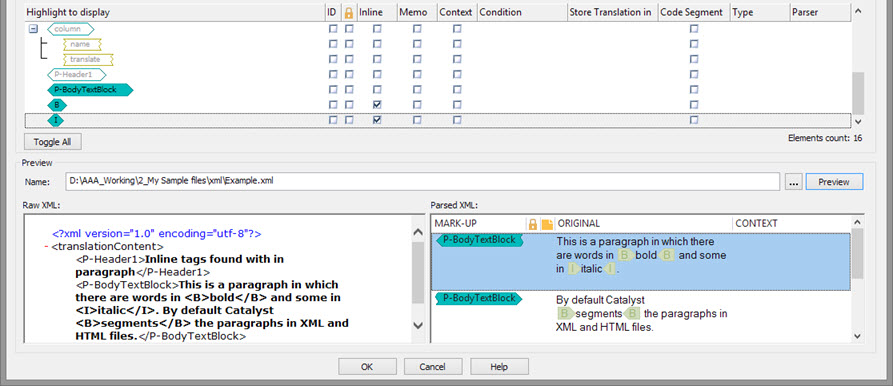893x386 pixels.
Task: Collapse the column element node
Action: (x=33, y=28)
